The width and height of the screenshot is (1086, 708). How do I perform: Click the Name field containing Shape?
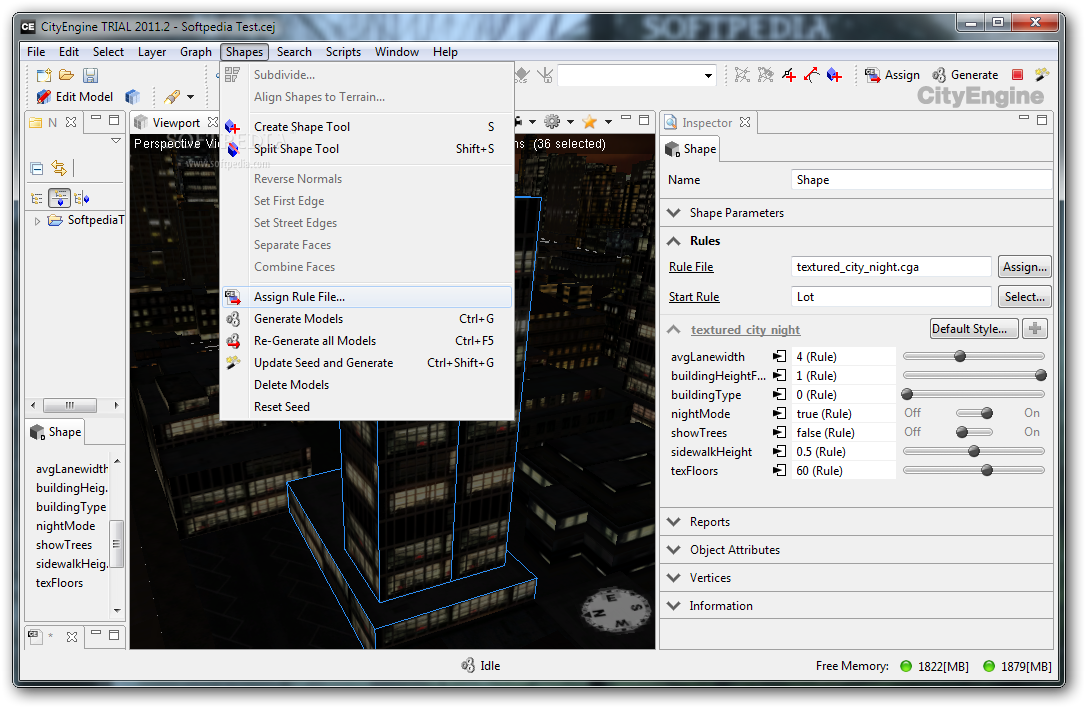(x=920, y=180)
